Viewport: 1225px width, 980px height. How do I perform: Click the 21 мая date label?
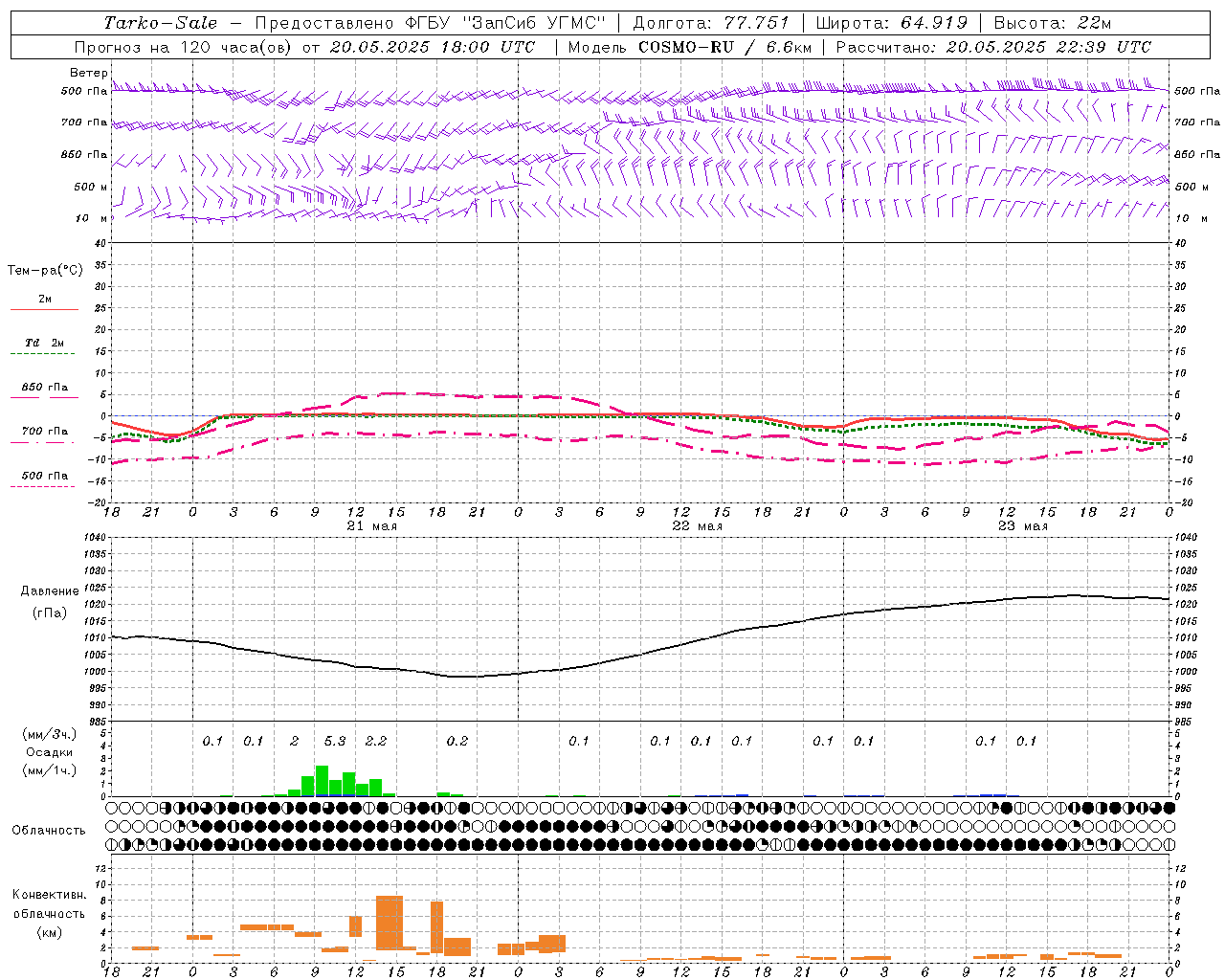pyautogui.click(x=371, y=526)
